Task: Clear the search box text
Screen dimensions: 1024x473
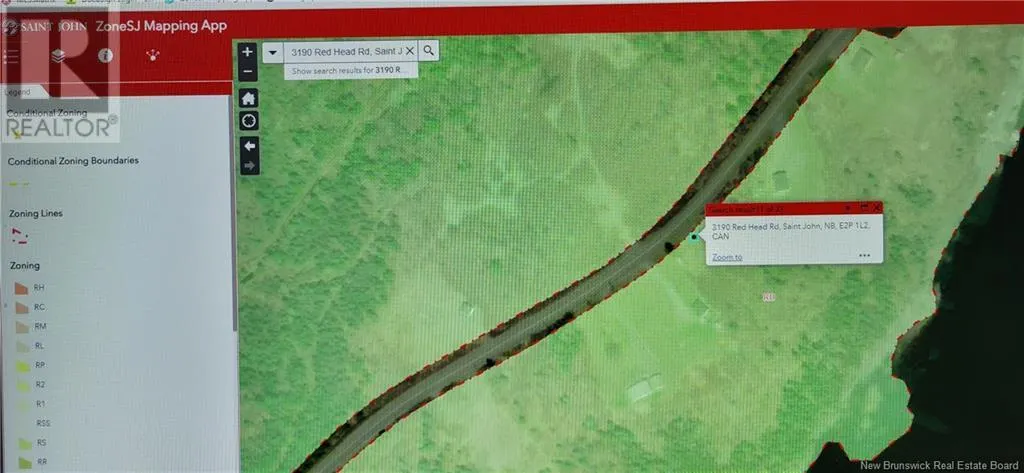Action: tap(410, 51)
